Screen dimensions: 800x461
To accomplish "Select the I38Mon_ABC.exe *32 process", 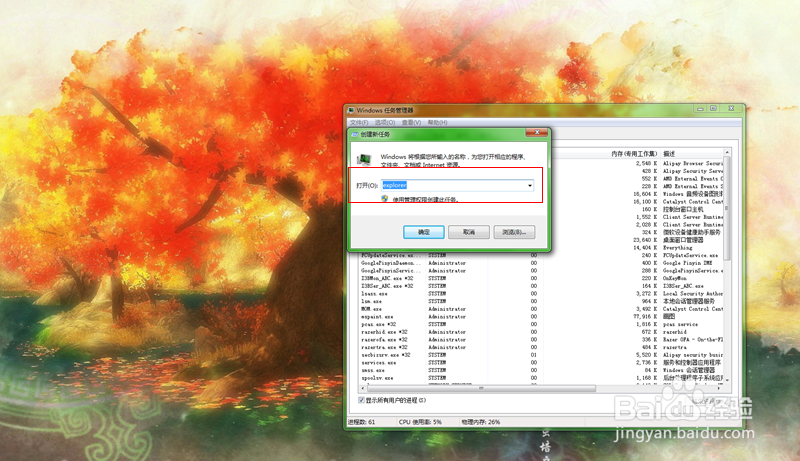I will (x=541, y=278).
